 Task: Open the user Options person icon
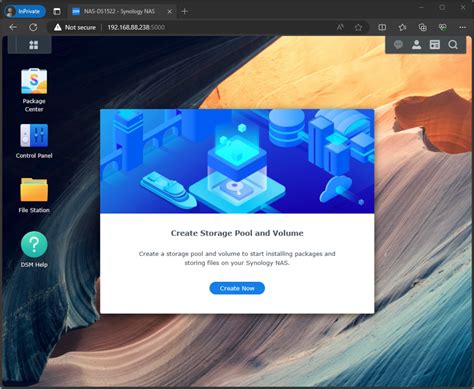point(416,45)
